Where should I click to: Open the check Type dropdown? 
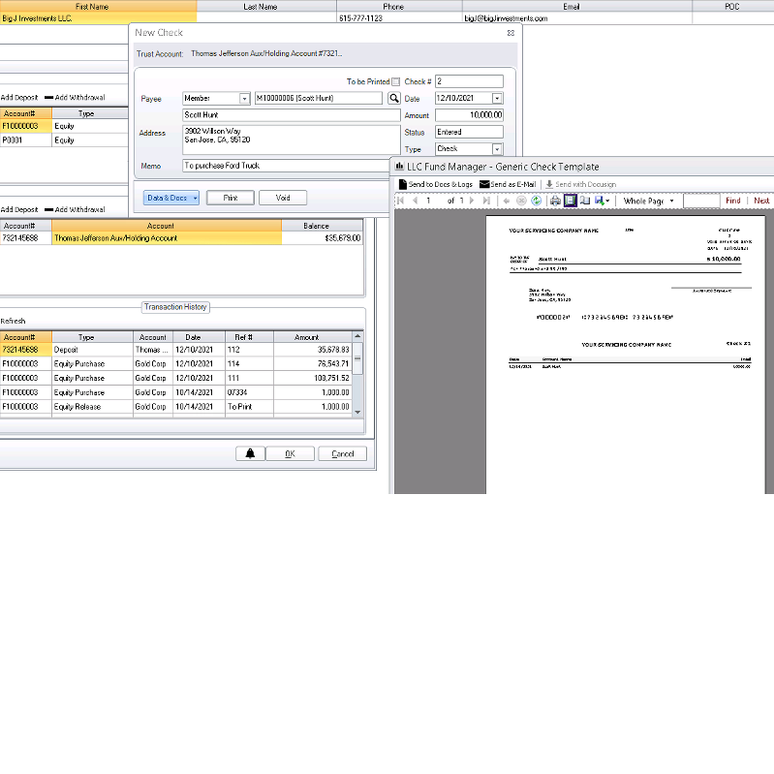[x=497, y=149]
